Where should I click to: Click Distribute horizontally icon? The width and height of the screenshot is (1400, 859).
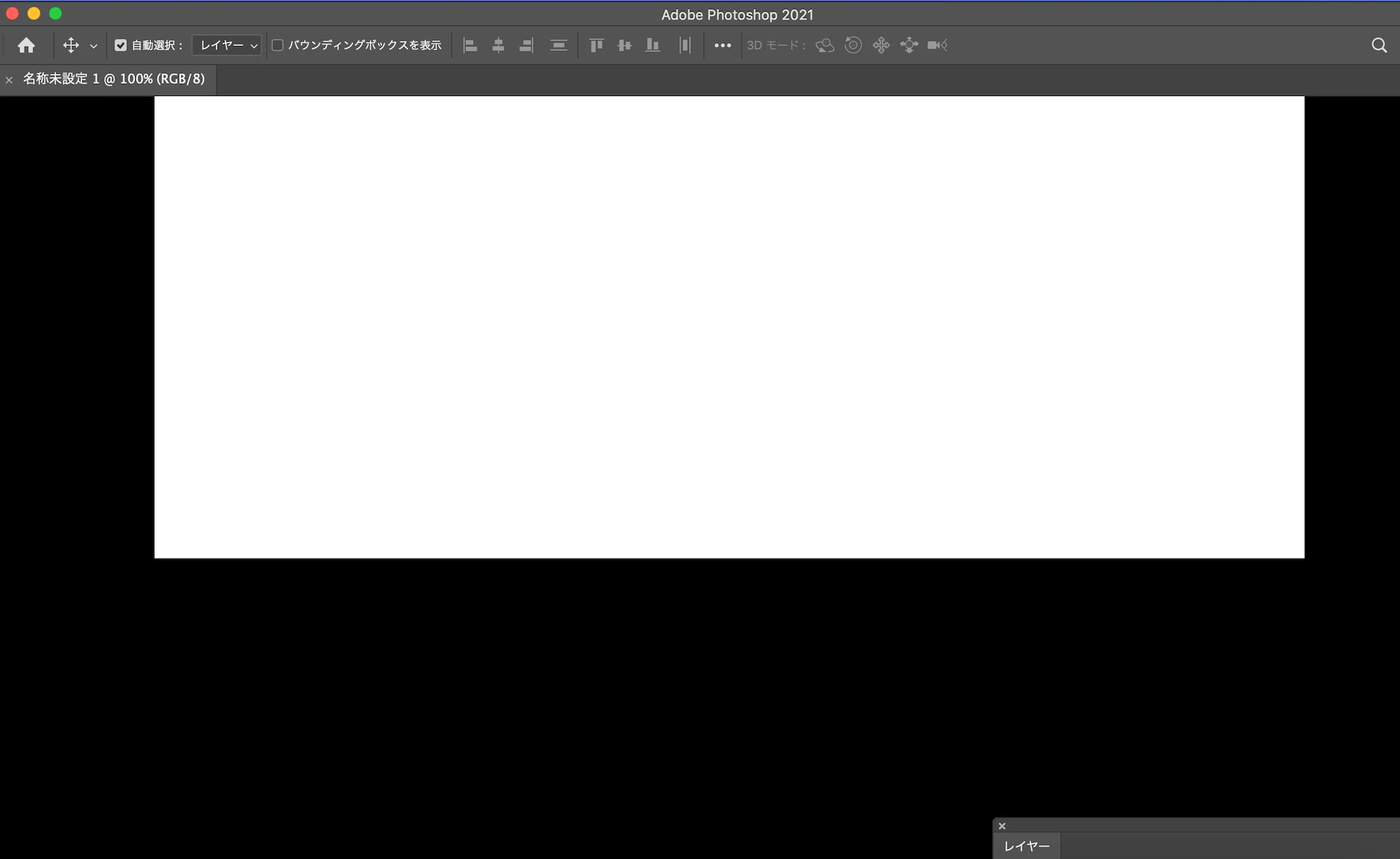pyautogui.click(x=684, y=45)
